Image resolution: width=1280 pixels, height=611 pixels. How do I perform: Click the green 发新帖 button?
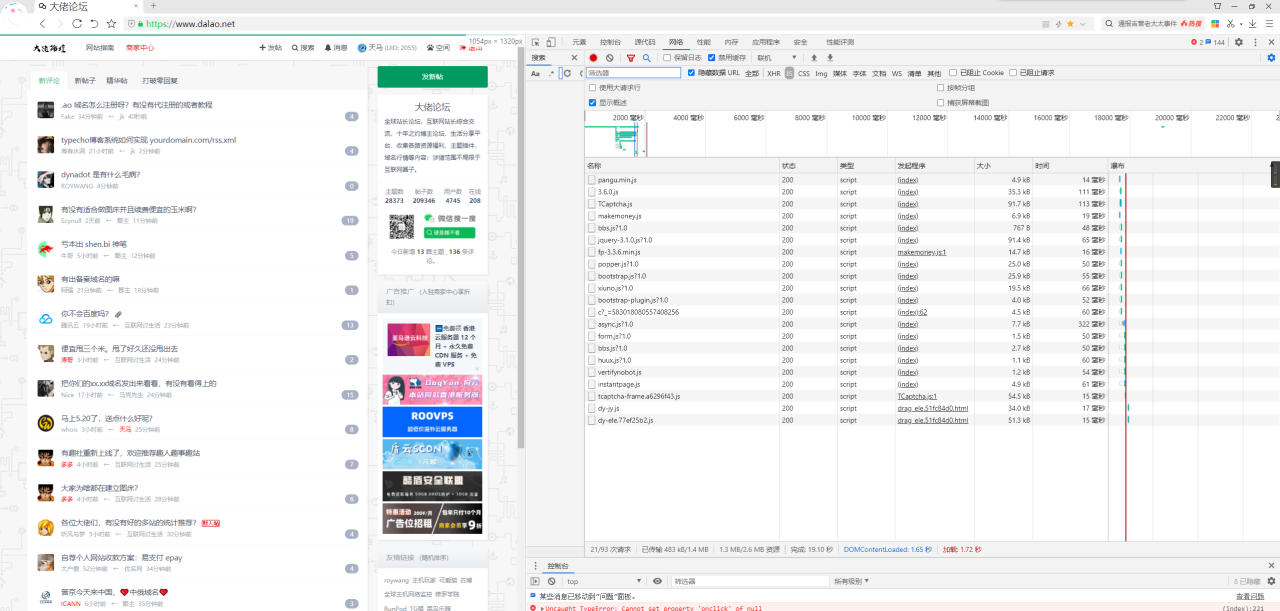(432, 77)
